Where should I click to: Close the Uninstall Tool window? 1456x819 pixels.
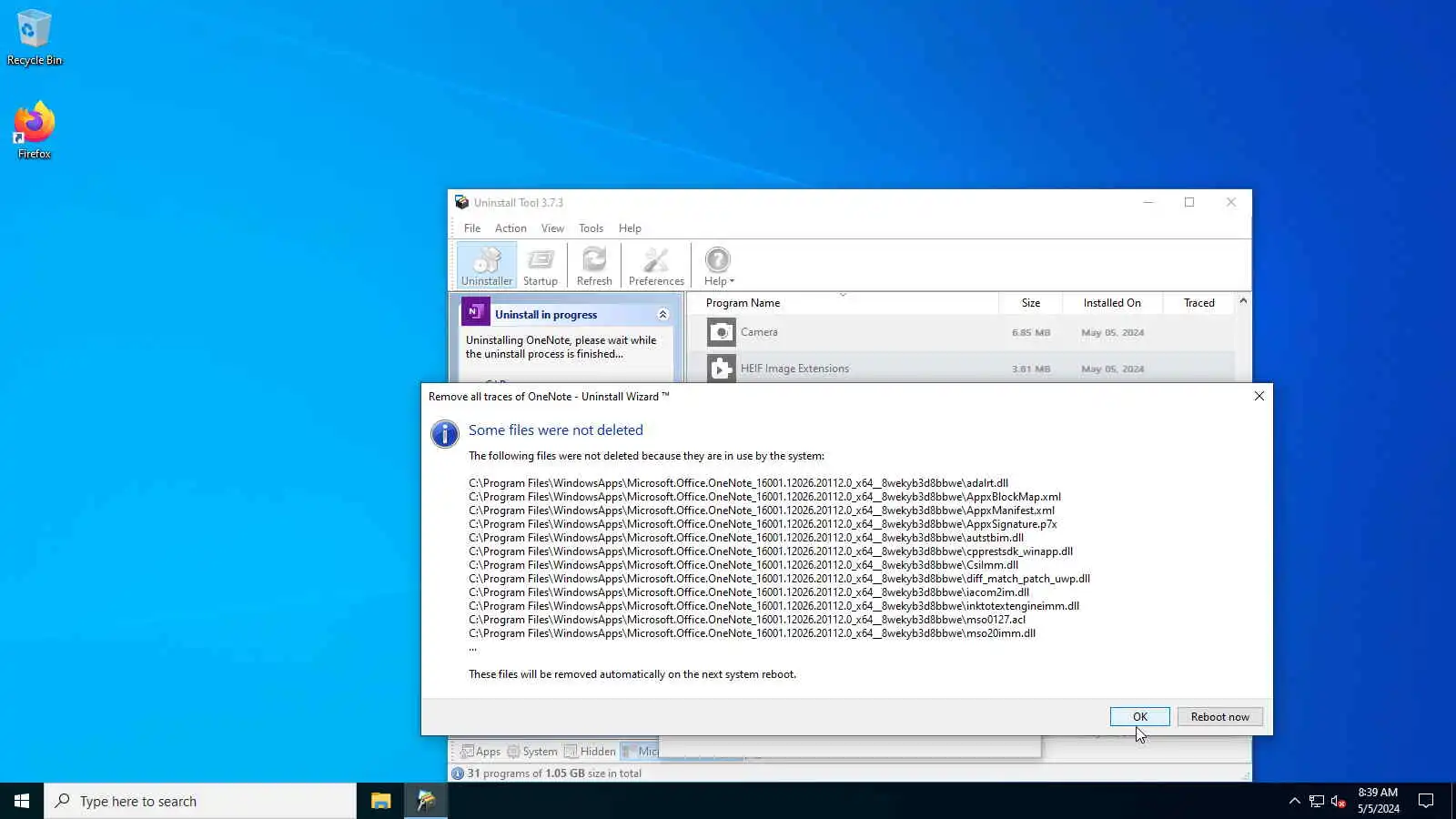pos(1231,202)
